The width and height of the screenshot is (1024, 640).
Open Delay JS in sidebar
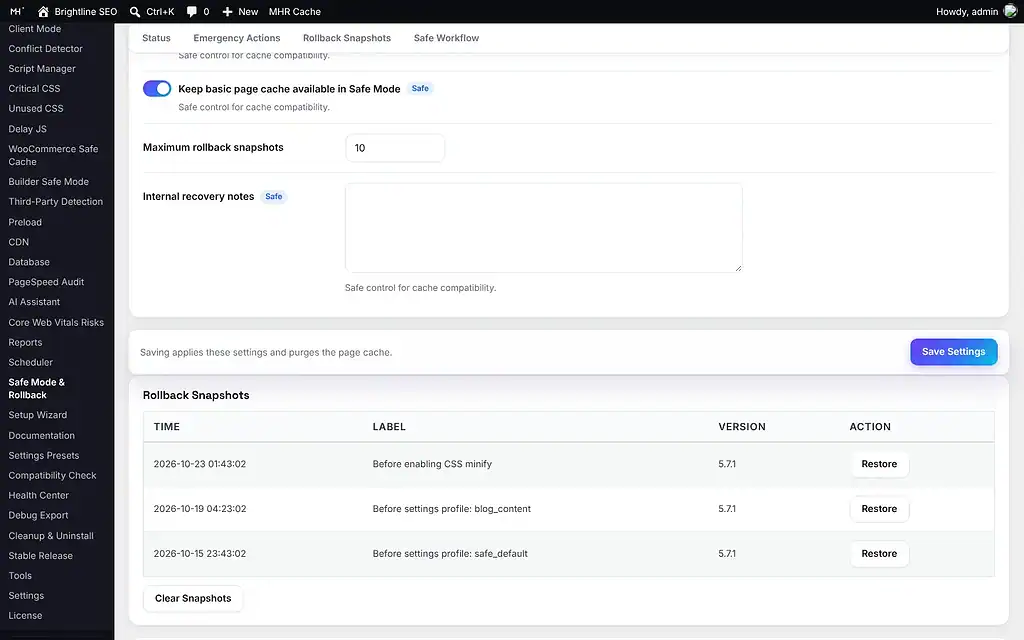tap(27, 129)
